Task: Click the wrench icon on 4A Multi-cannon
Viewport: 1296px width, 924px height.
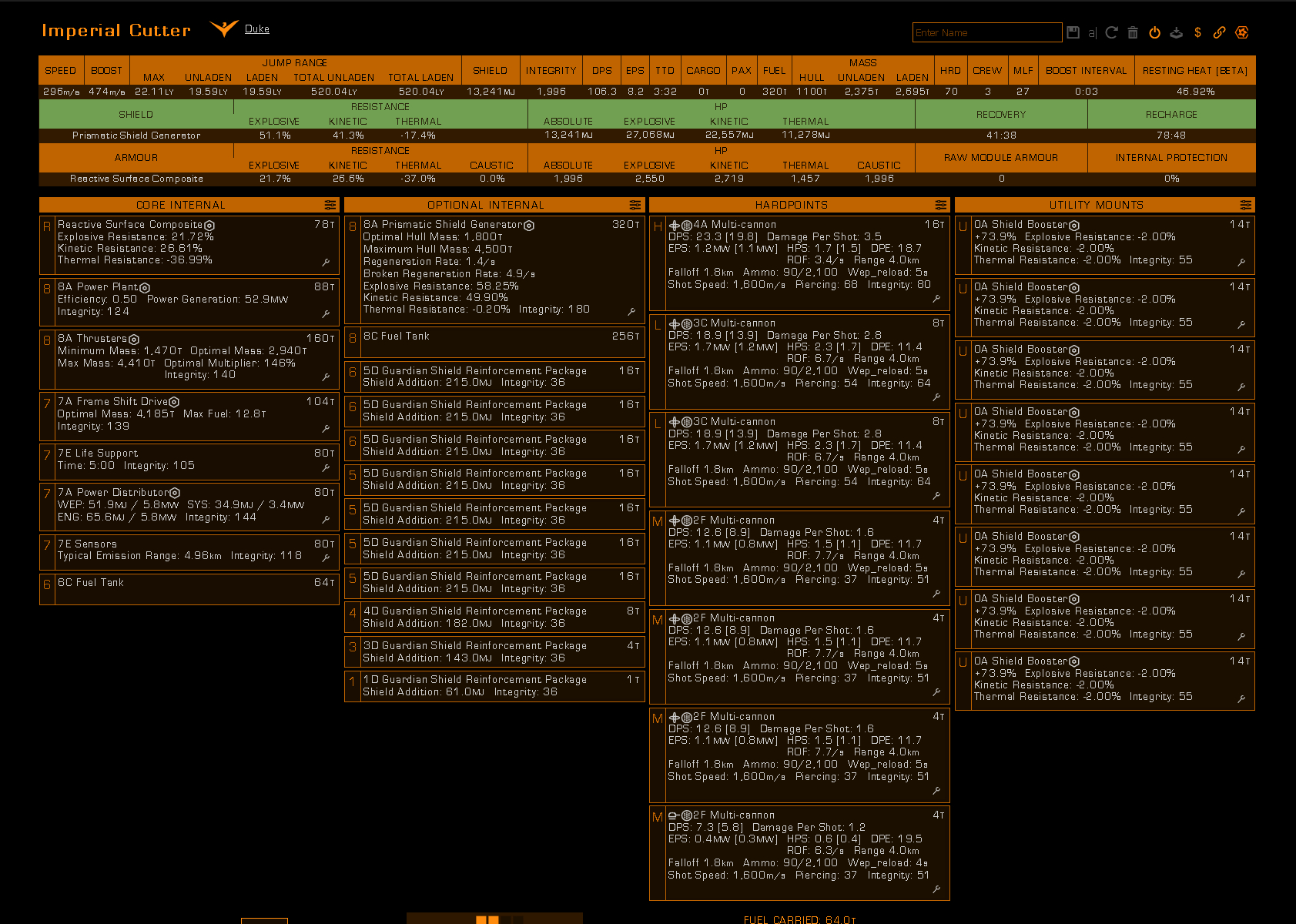Action: tap(936, 299)
